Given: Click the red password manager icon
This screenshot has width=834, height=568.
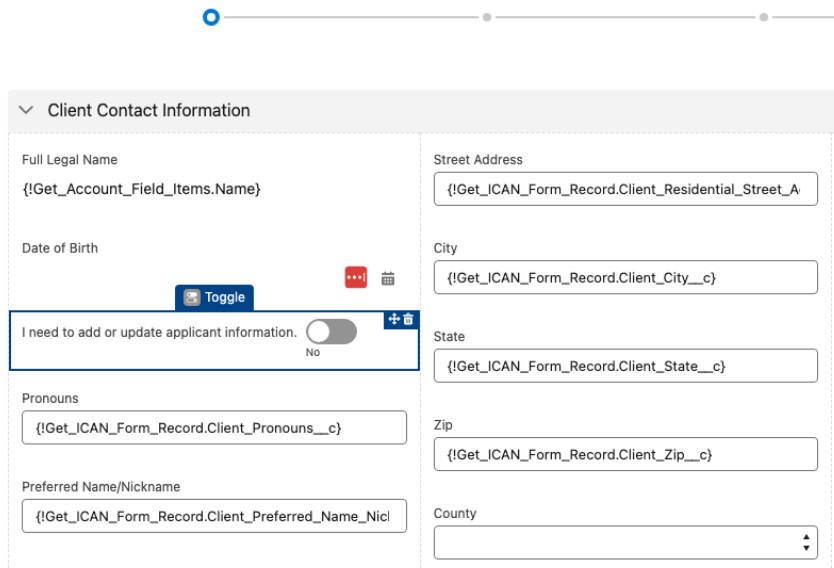Looking at the screenshot, I should tap(356, 277).
